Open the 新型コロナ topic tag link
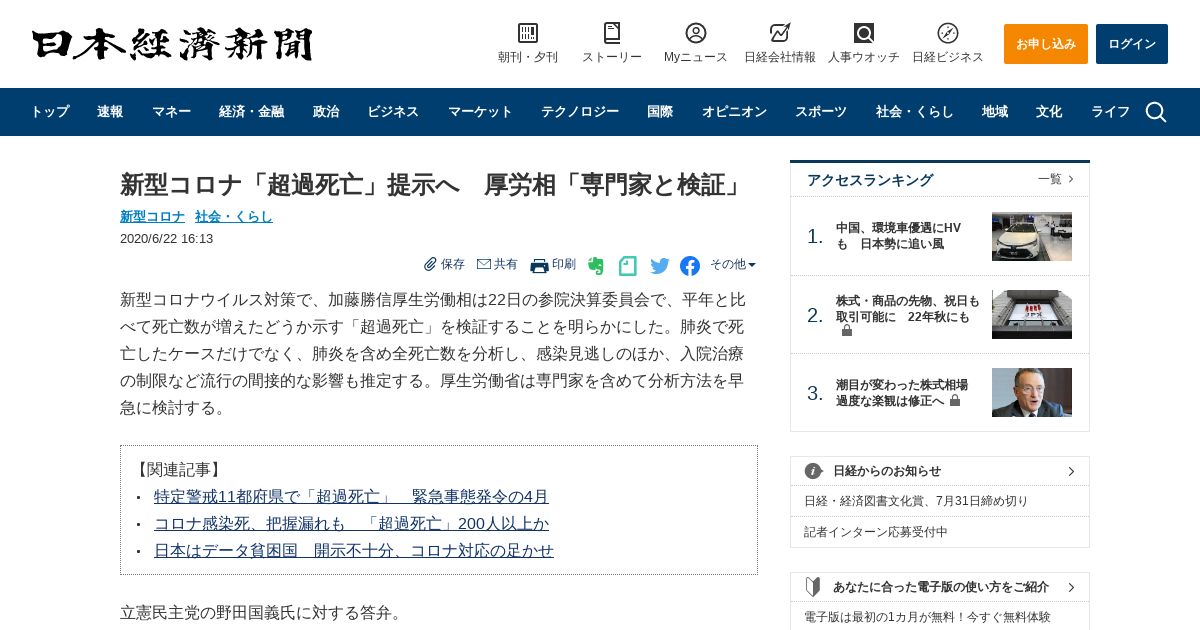The image size is (1200, 630). point(152,216)
